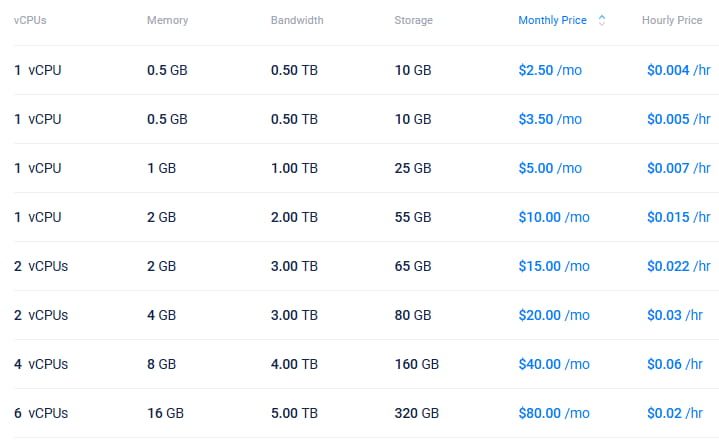
Task: Choose the $20.00 /mo plan price
Action: tap(553, 315)
